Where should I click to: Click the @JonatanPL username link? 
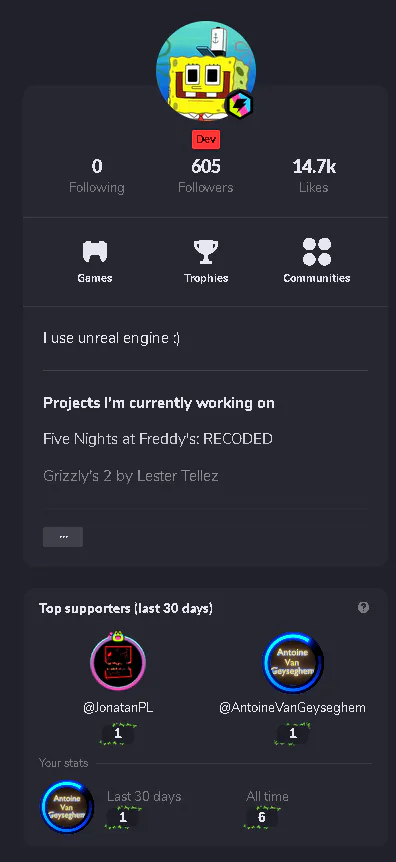pyautogui.click(x=118, y=708)
